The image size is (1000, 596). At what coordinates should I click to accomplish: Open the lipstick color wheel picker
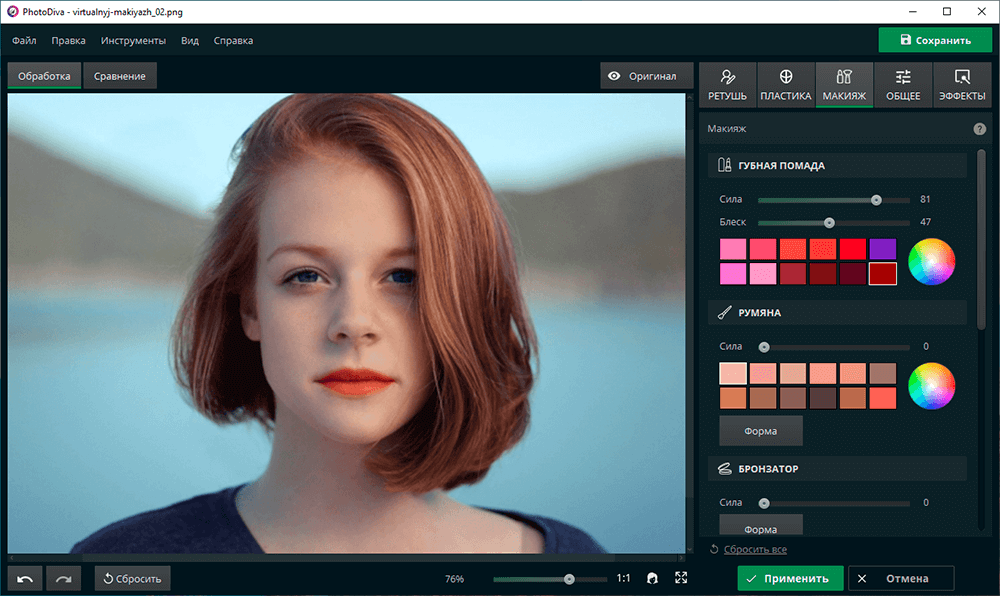pos(931,261)
